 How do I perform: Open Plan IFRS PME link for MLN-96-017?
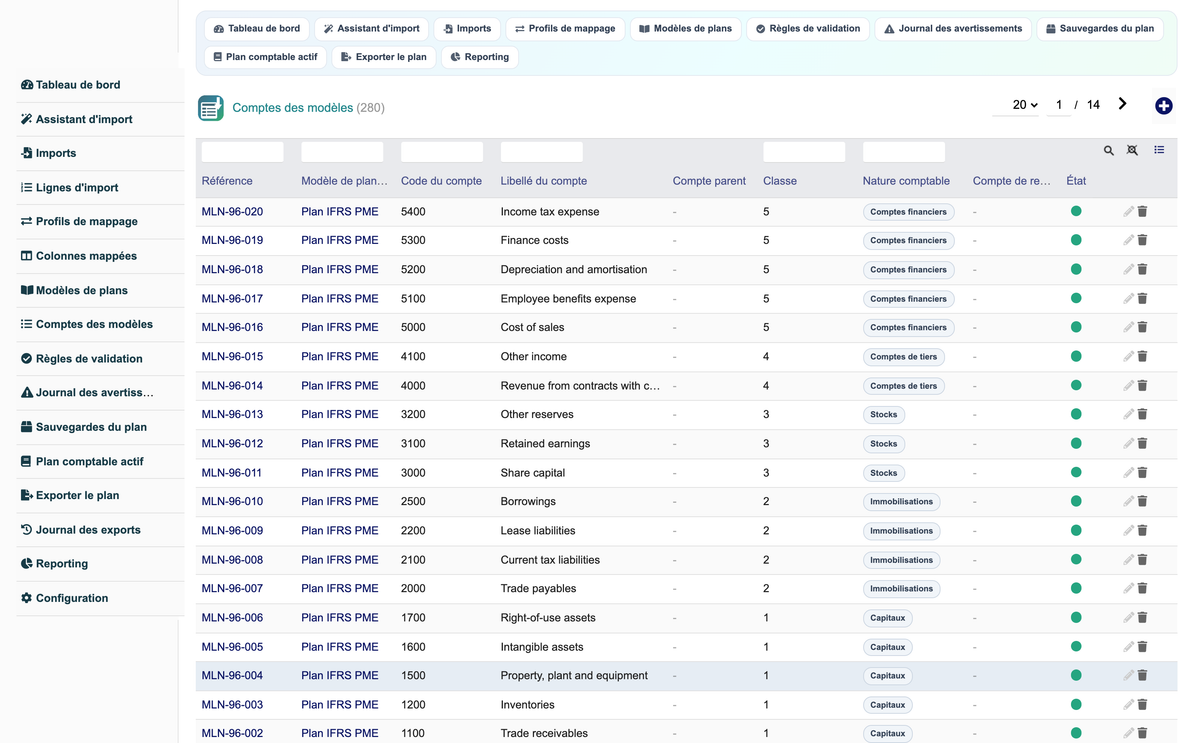[340, 299]
